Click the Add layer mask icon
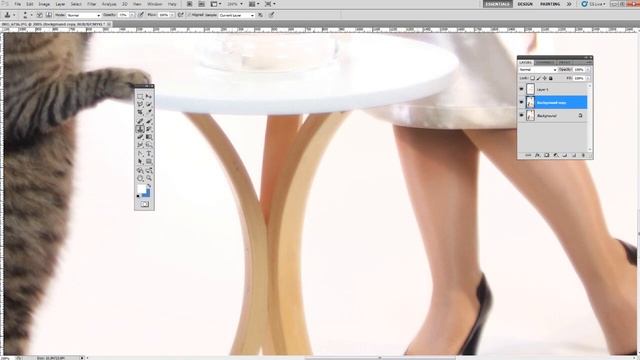The width and height of the screenshot is (640, 360). (x=547, y=155)
